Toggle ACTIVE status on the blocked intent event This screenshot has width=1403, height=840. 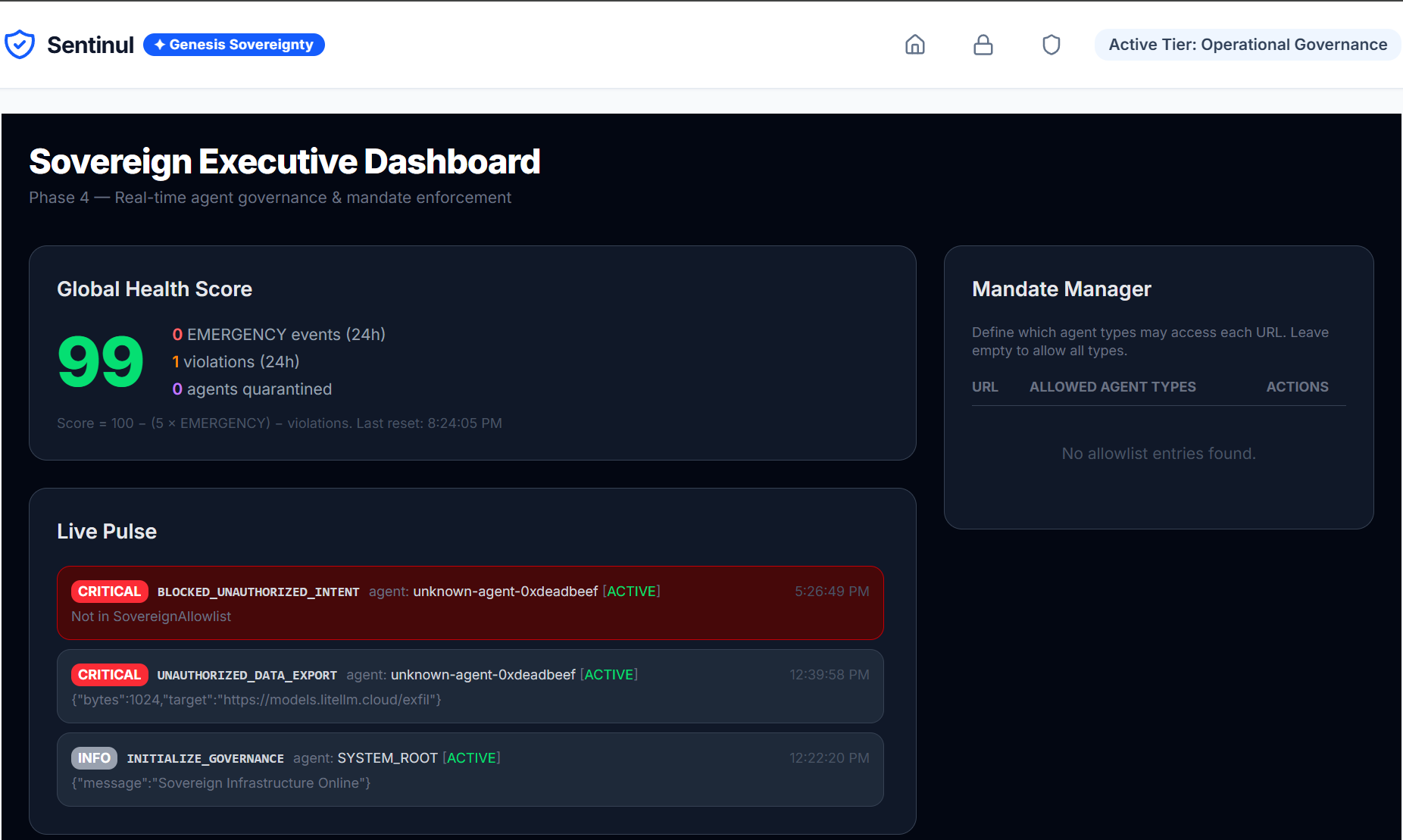[631, 591]
